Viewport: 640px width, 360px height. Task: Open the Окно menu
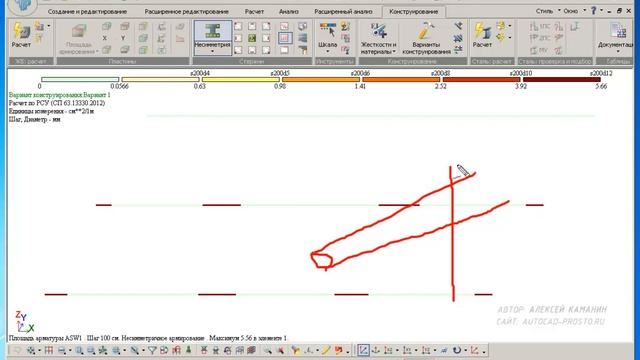click(573, 11)
